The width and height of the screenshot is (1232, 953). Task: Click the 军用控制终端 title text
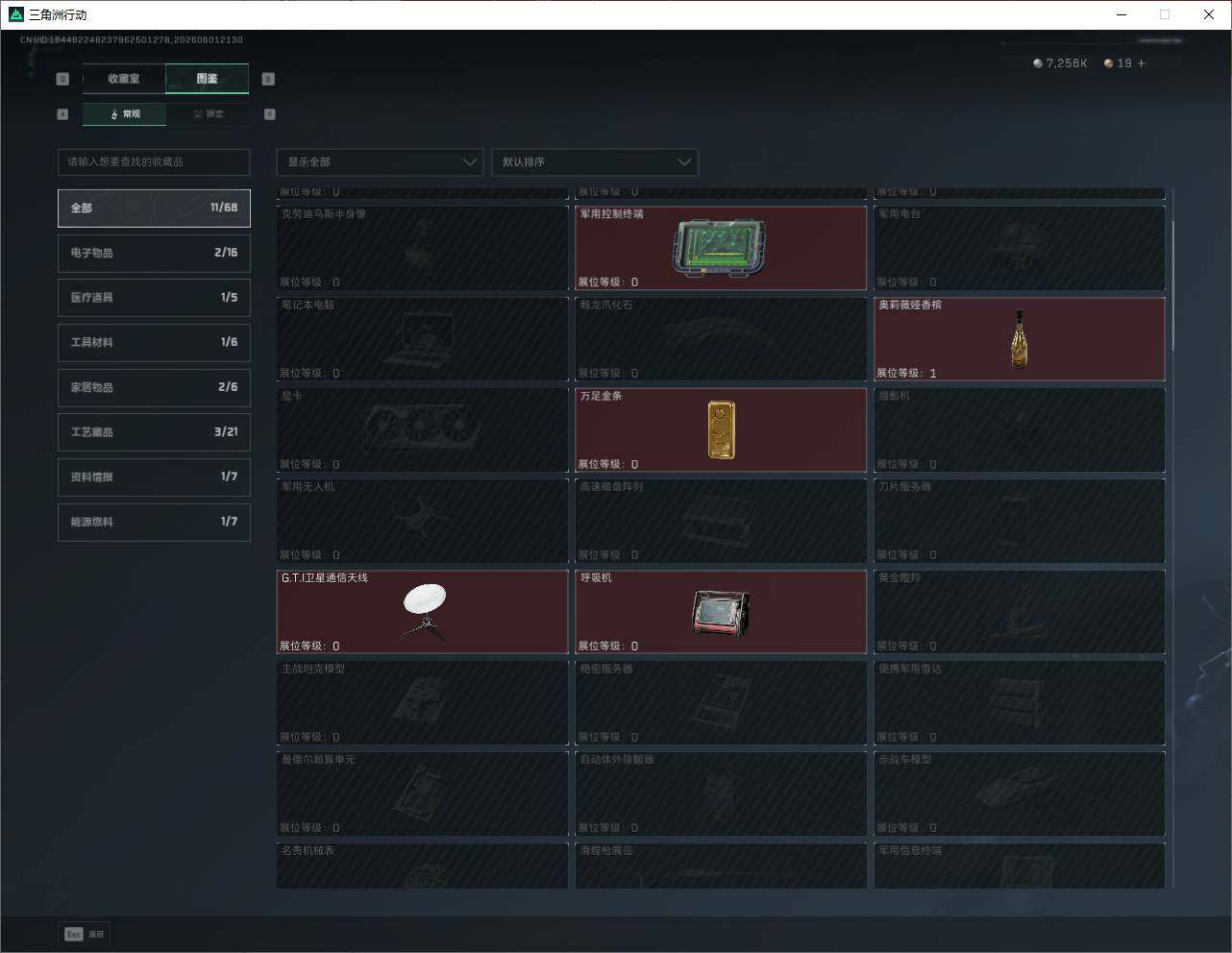[611, 213]
